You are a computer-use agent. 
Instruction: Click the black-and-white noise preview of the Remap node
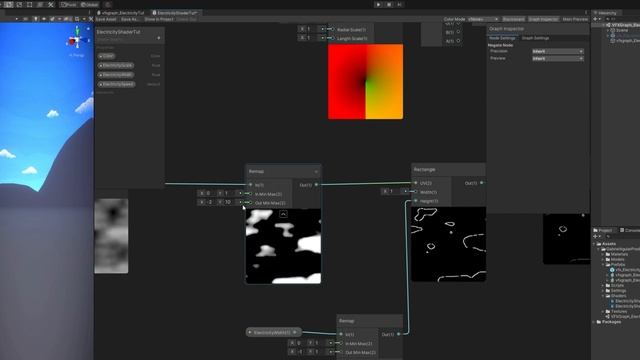pyautogui.click(x=283, y=246)
